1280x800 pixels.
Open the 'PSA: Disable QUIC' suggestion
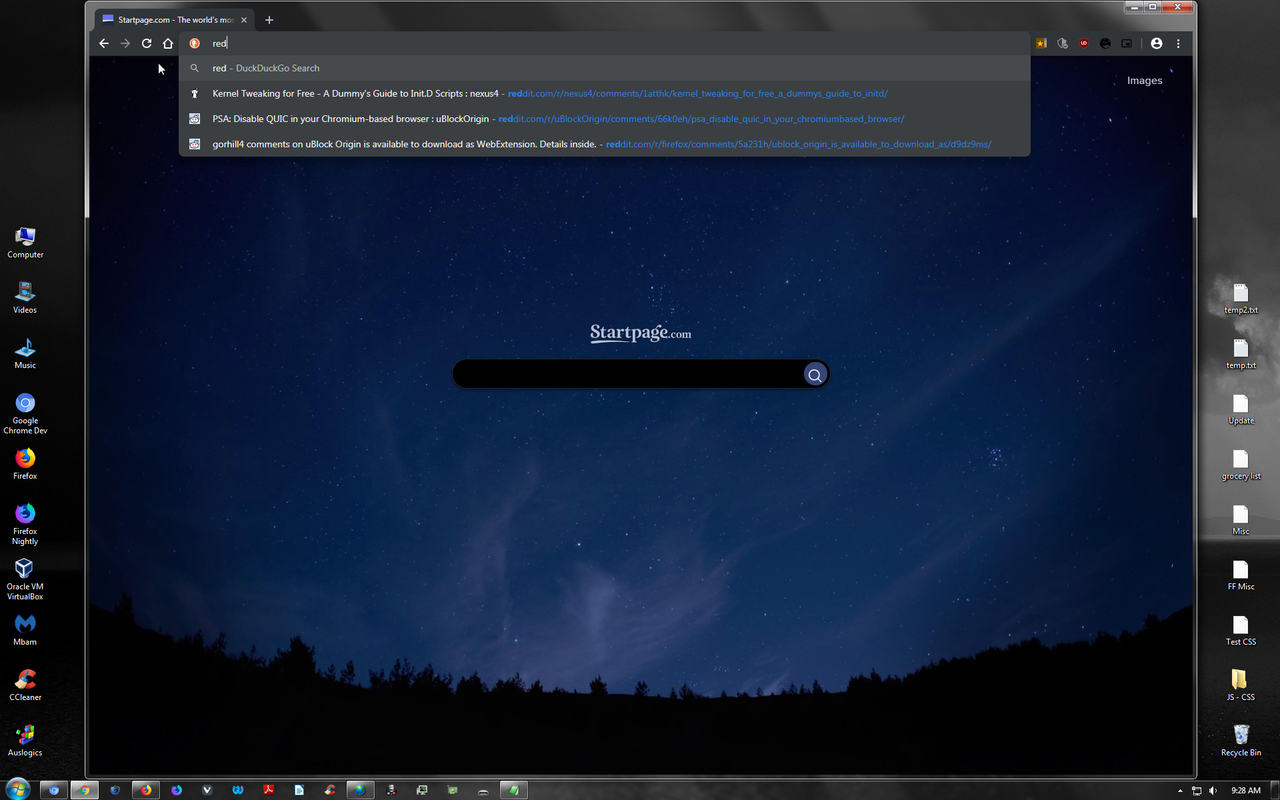point(604,118)
